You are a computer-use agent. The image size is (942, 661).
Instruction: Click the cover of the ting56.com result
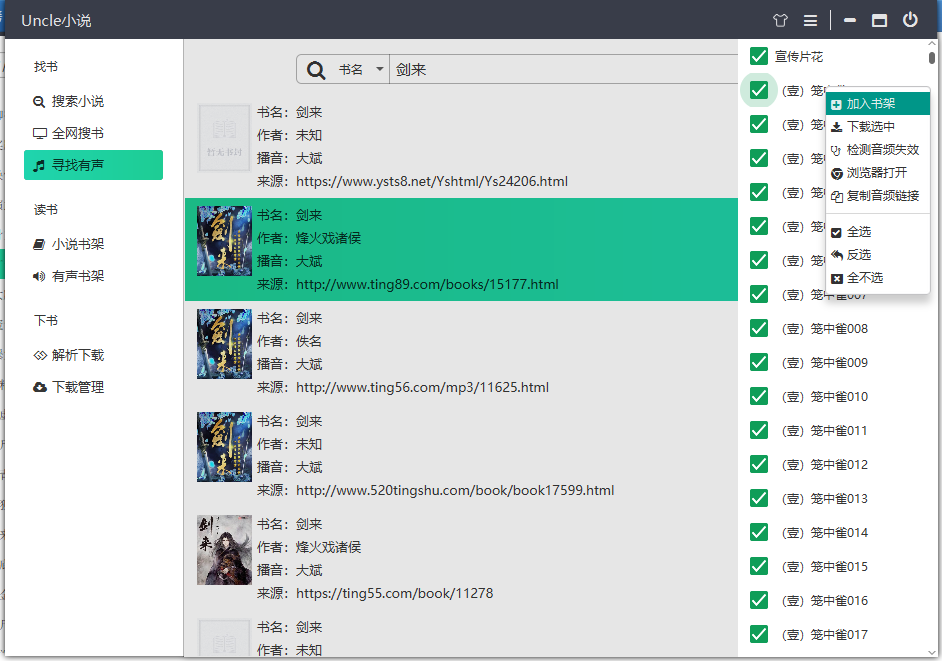click(224, 344)
